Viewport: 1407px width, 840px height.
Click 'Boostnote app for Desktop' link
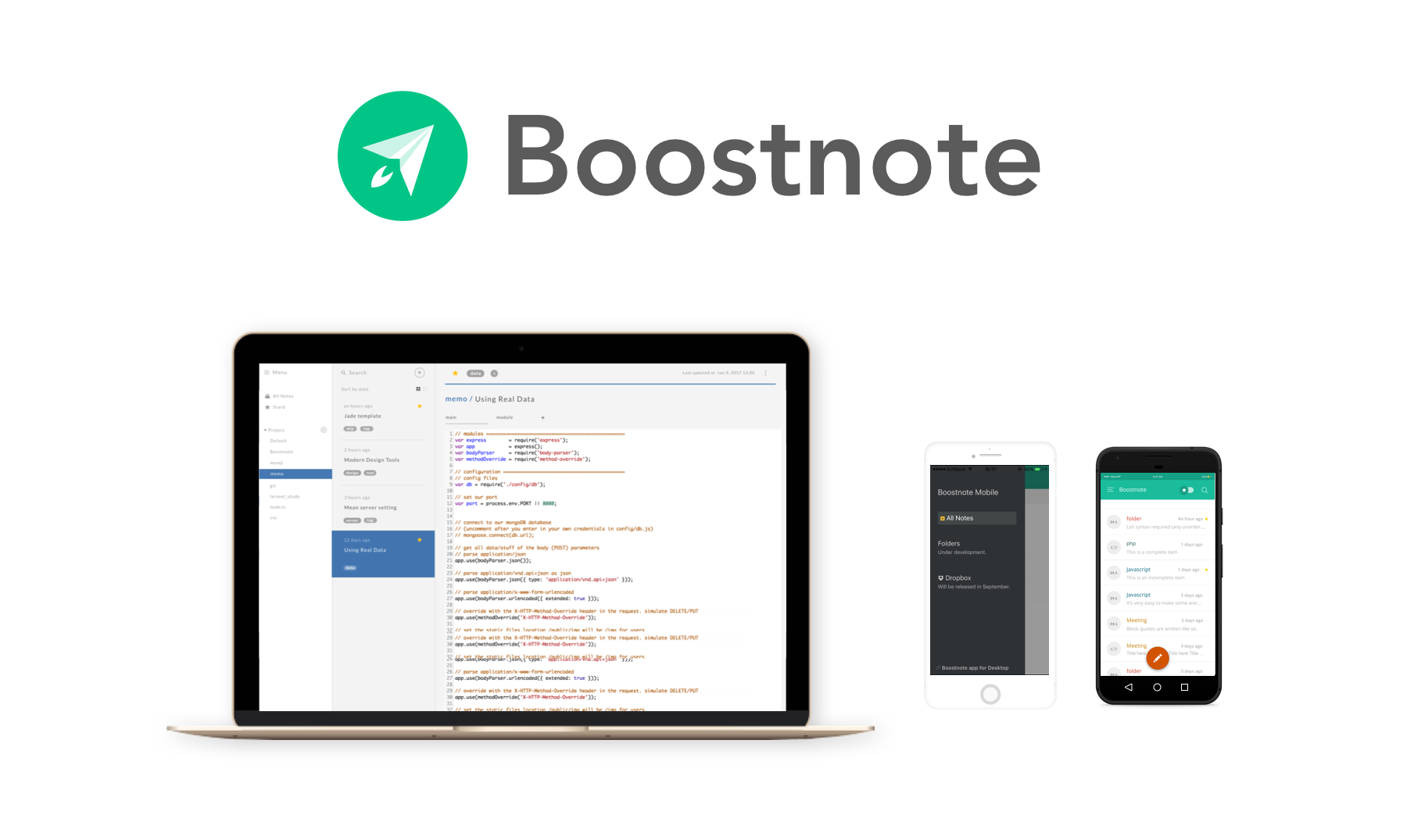(x=973, y=667)
